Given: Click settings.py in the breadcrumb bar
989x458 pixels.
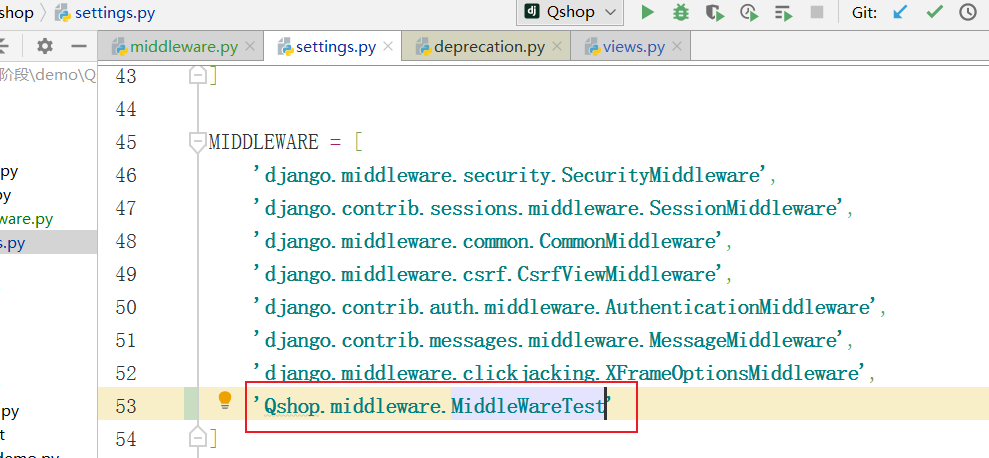Looking at the screenshot, I should tap(105, 13).
